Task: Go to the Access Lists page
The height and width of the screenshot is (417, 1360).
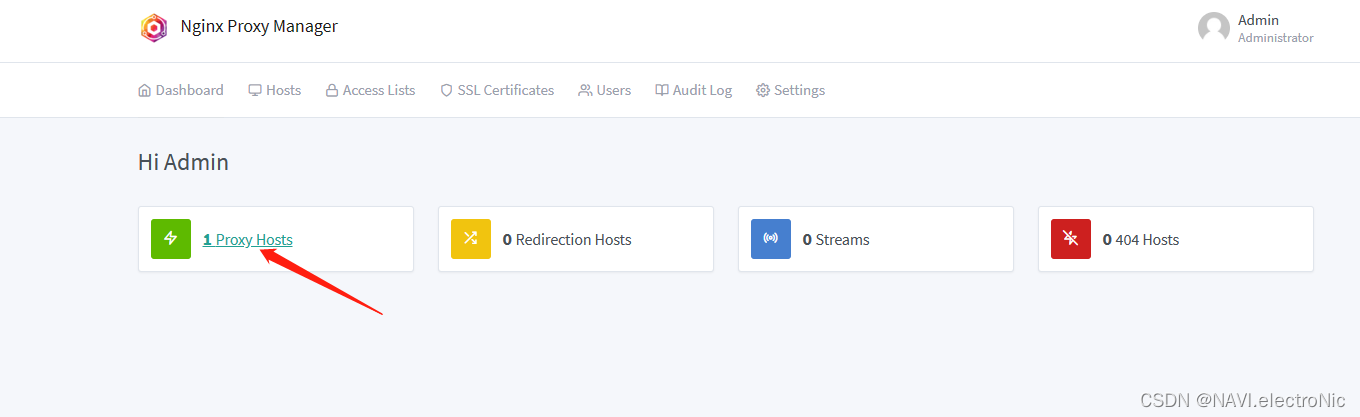Action: (371, 90)
